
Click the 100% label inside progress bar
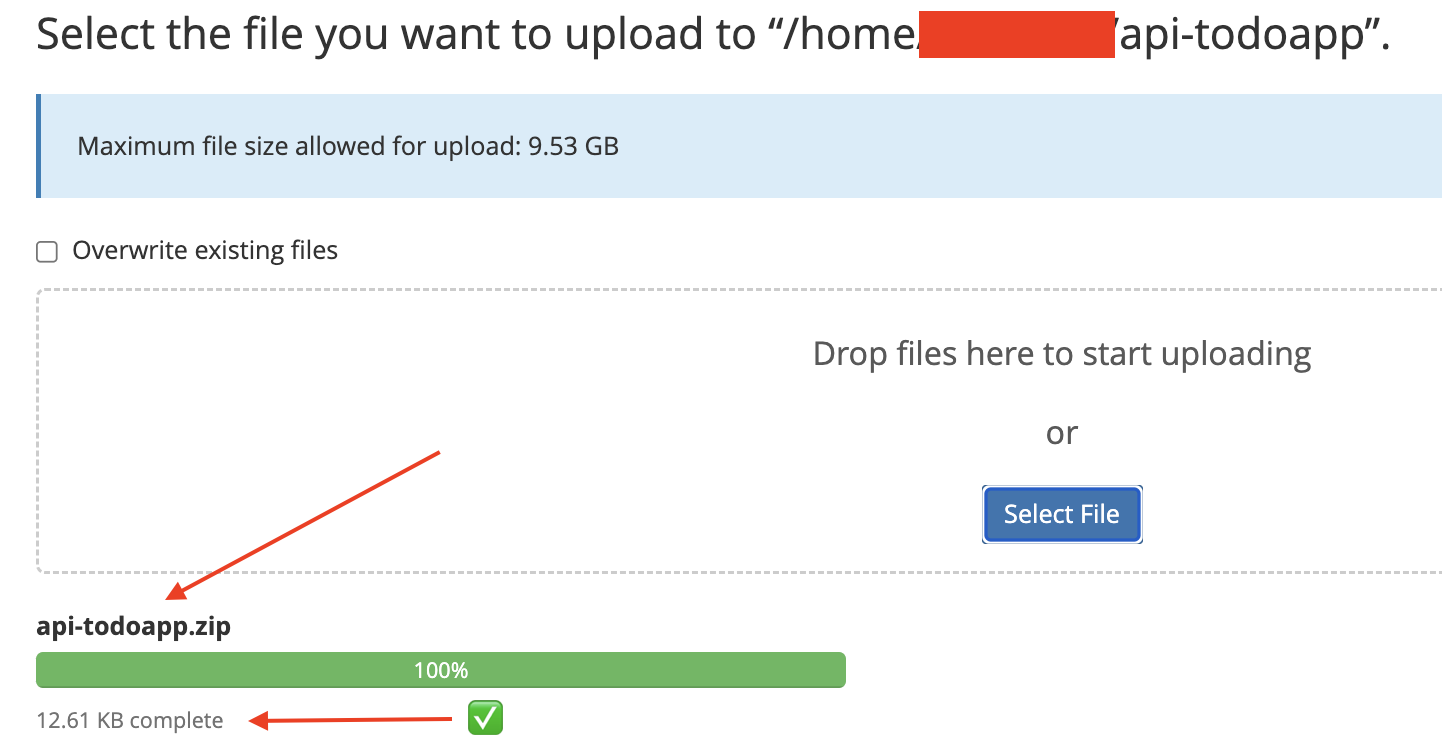tap(441, 670)
